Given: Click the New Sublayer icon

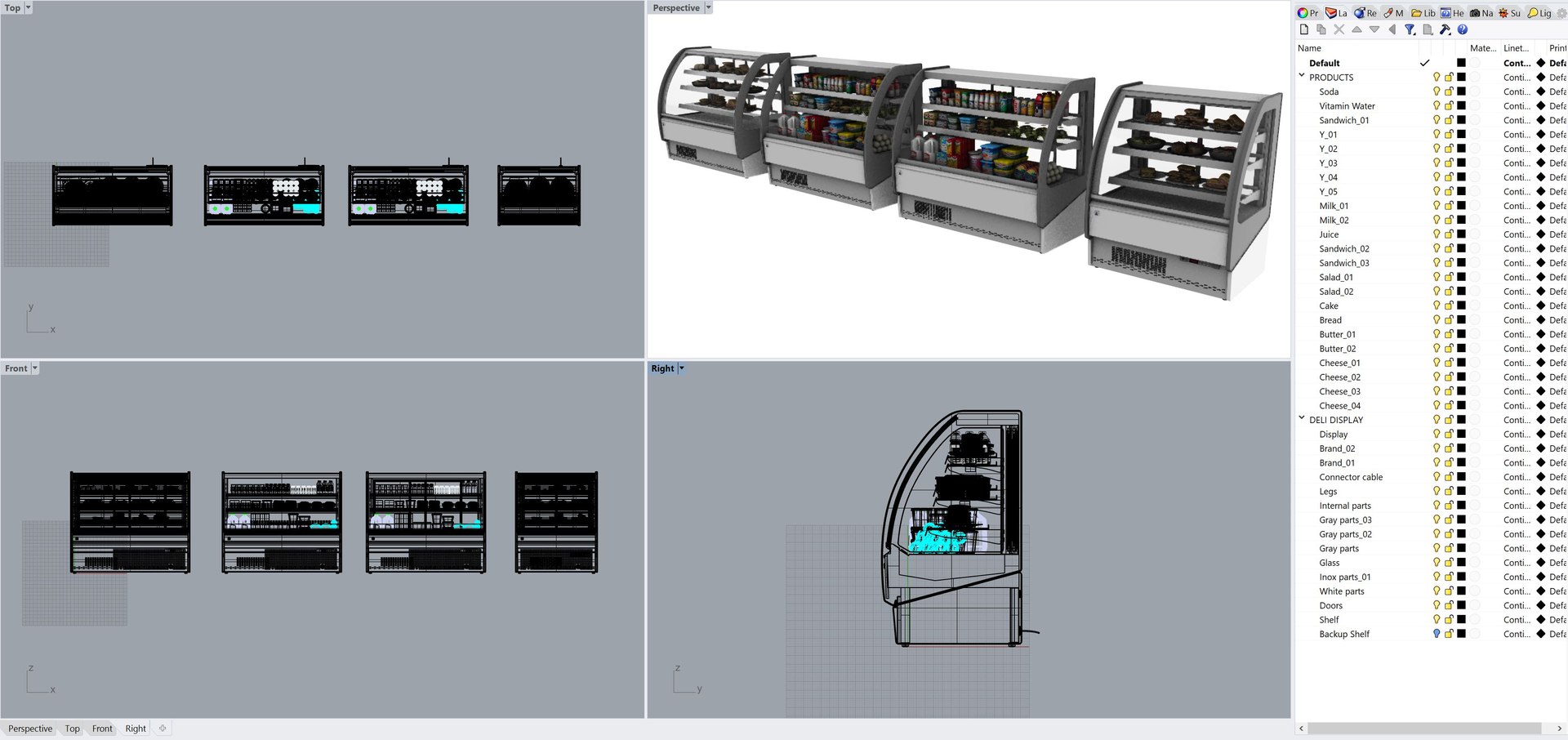Looking at the screenshot, I should (1321, 29).
